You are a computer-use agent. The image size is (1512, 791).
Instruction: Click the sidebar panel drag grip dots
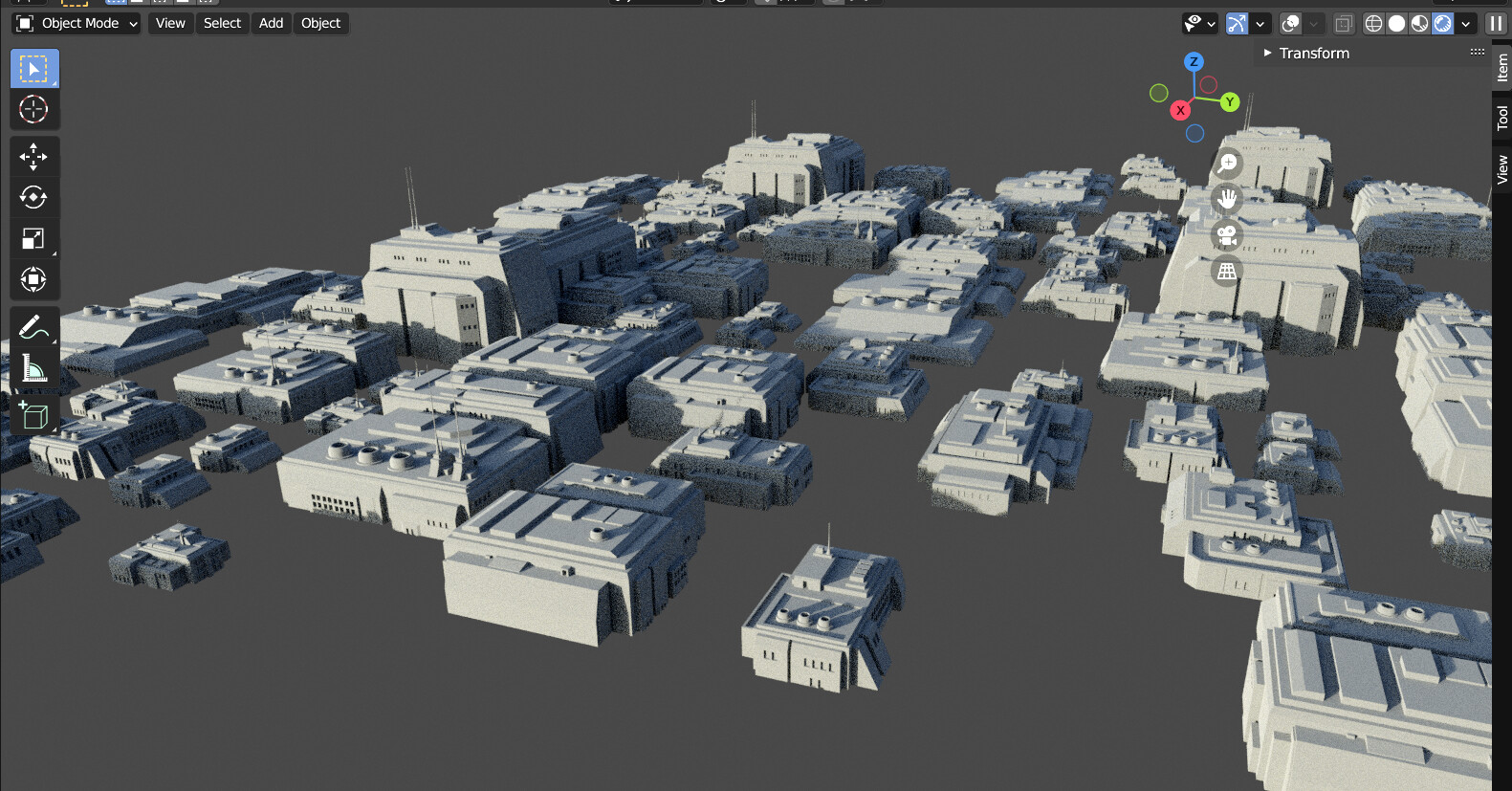pyautogui.click(x=1478, y=52)
